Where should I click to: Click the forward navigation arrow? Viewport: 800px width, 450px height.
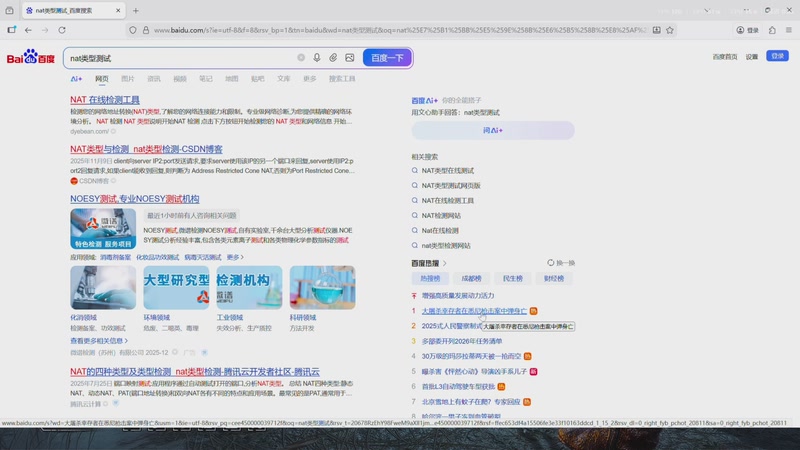[x=45, y=30]
